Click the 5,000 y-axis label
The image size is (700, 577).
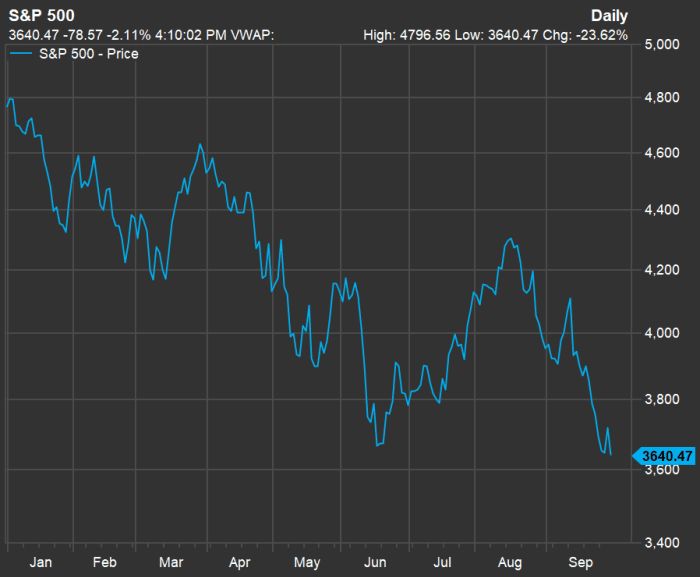click(x=662, y=44)
